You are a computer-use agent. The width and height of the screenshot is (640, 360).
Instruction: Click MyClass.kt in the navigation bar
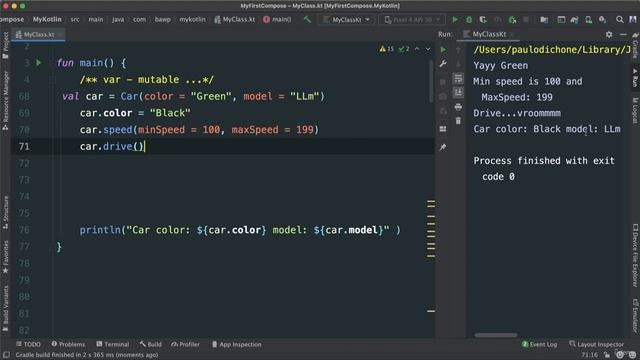235,19
